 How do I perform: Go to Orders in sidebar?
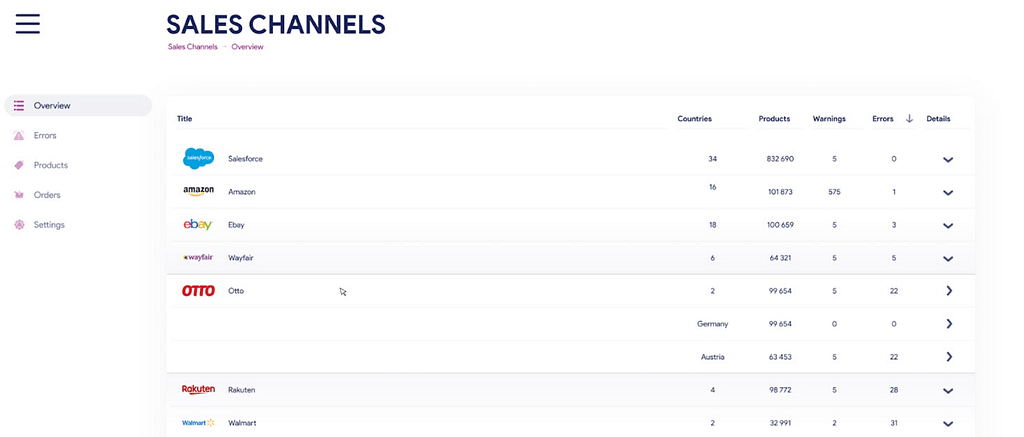click(x=47, y=195)
